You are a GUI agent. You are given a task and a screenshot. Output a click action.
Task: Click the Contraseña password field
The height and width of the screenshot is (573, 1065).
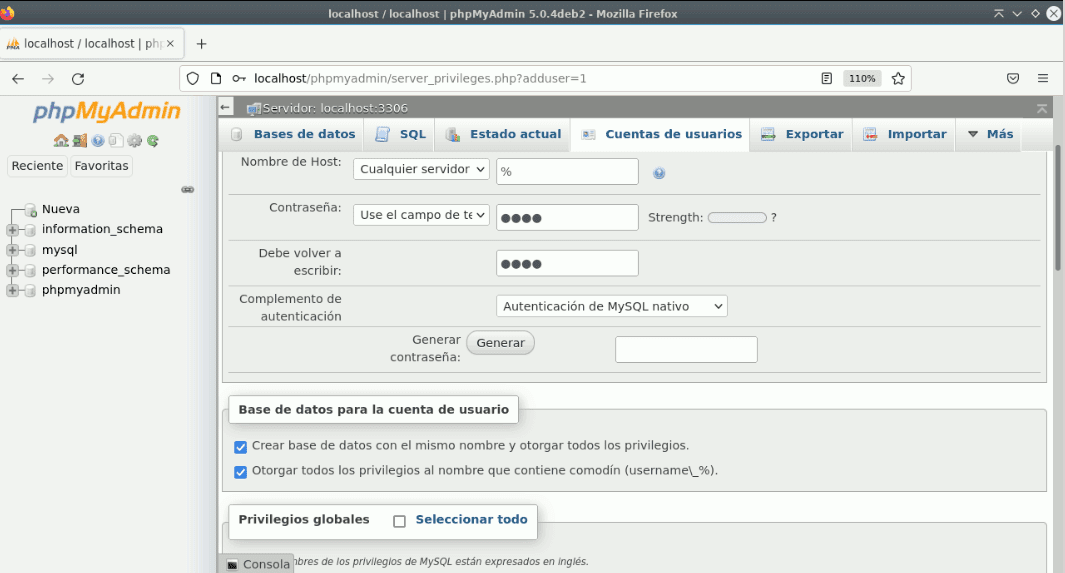tap(567, 217)
